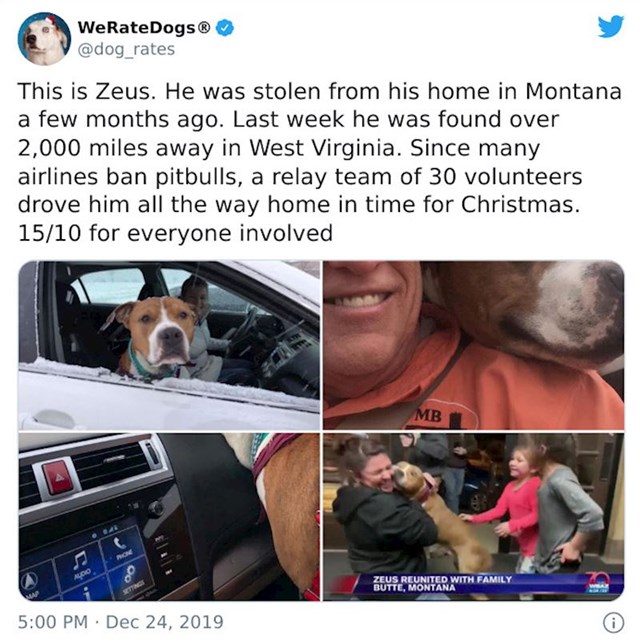
Task: Click the Phone icon on dashboard screen
Action: point(120,545)
